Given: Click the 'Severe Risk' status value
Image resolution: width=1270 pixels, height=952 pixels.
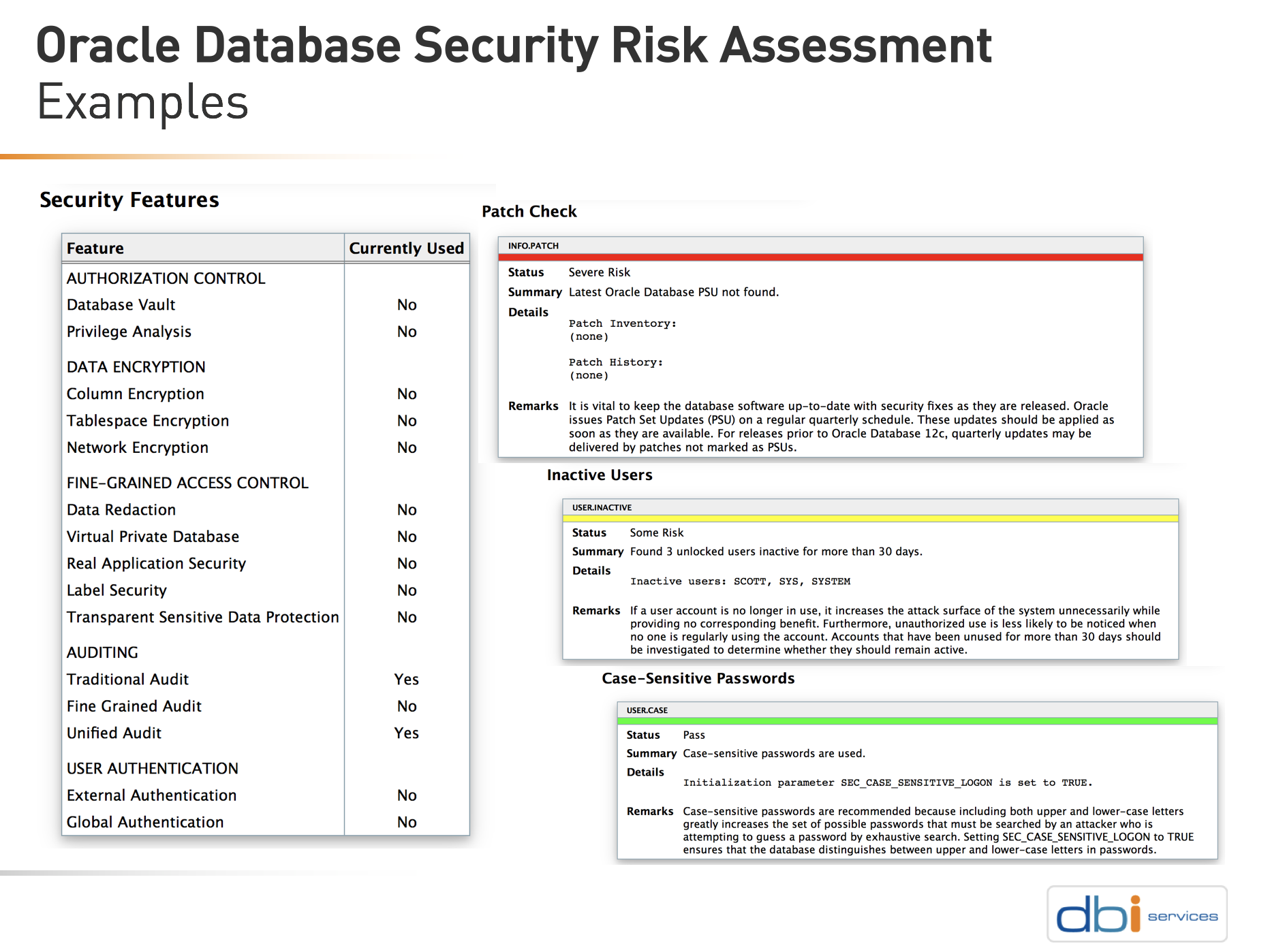Looking at the screenshot, I should pyautogui.click(x=600, y=272).
